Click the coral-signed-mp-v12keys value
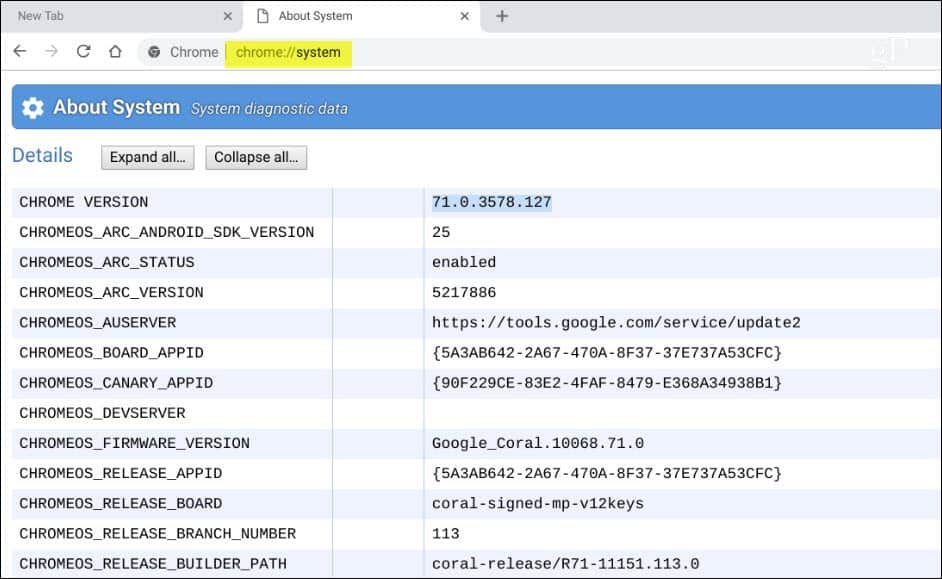The height and width of the screenshot is (579, 942). click(538, 503)
